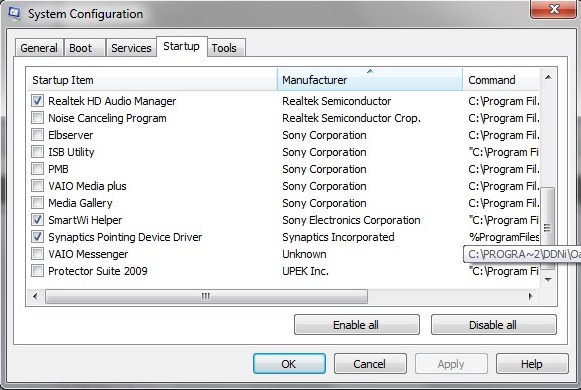Select VAIO Media plus item name
The width and height of the screenshot is (581, 390).
point(87,186)
